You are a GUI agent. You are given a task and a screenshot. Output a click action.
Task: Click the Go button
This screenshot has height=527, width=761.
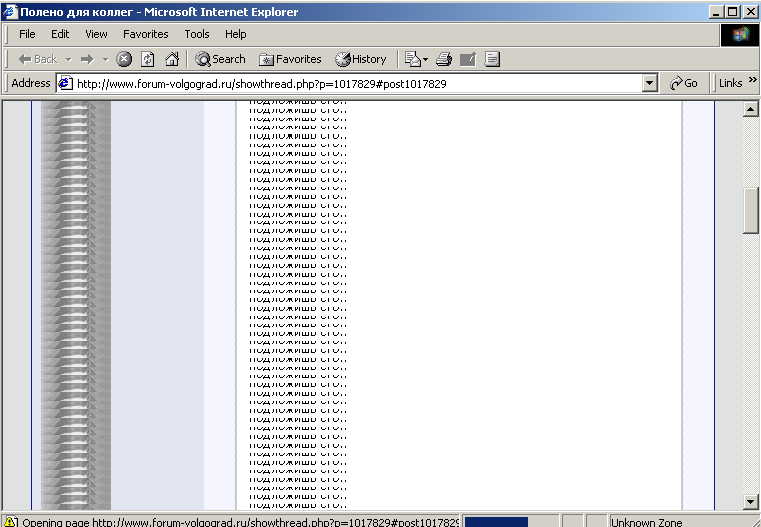point(683,83)
